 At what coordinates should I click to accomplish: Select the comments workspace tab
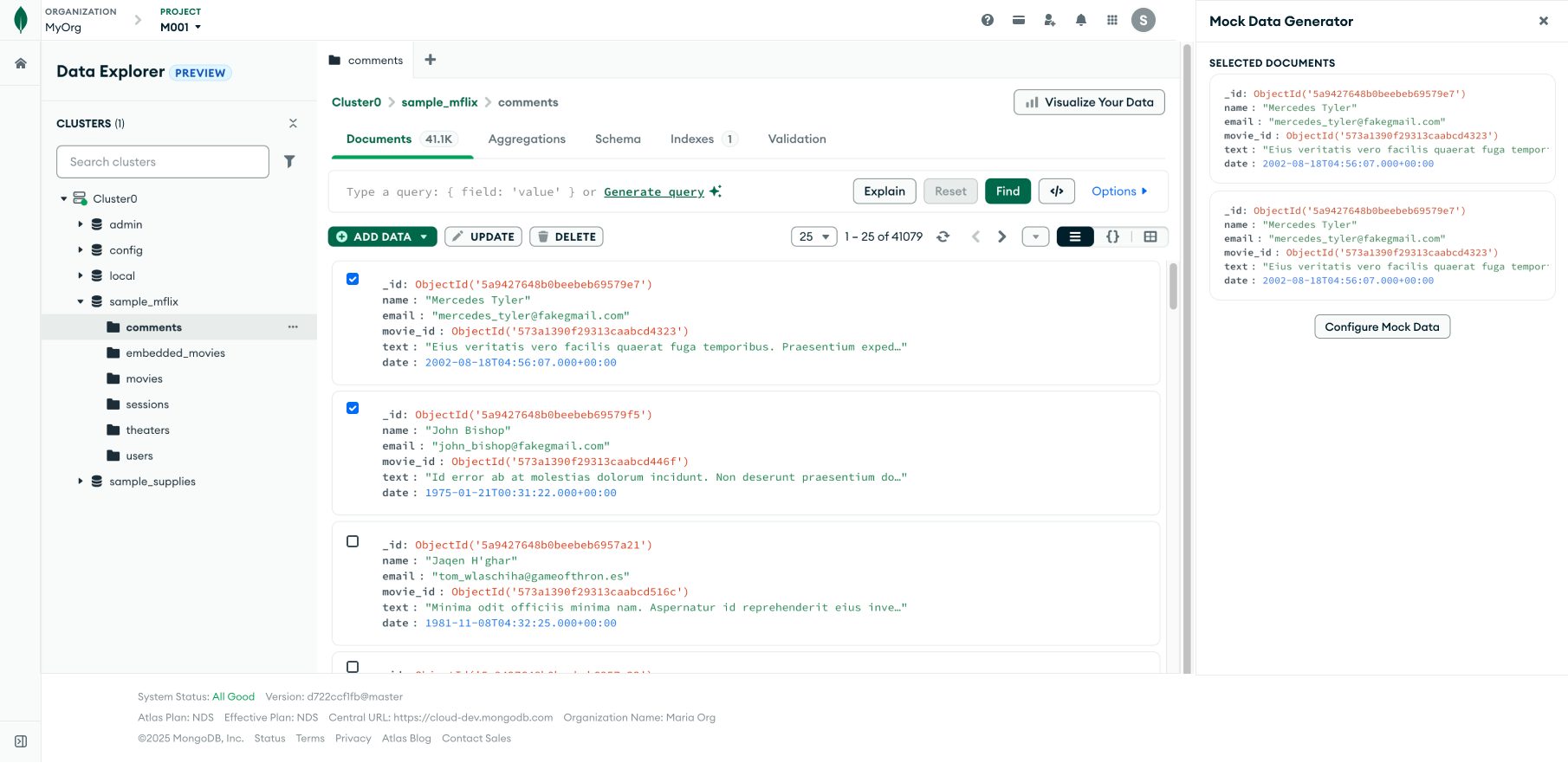click(366, 60)
